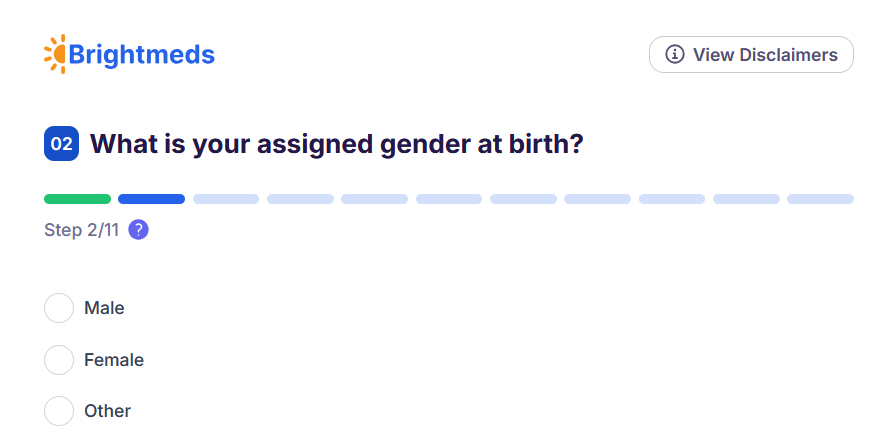Select the Female radio button
Viewport: 881px width, 446px height.
click(59, 360)
